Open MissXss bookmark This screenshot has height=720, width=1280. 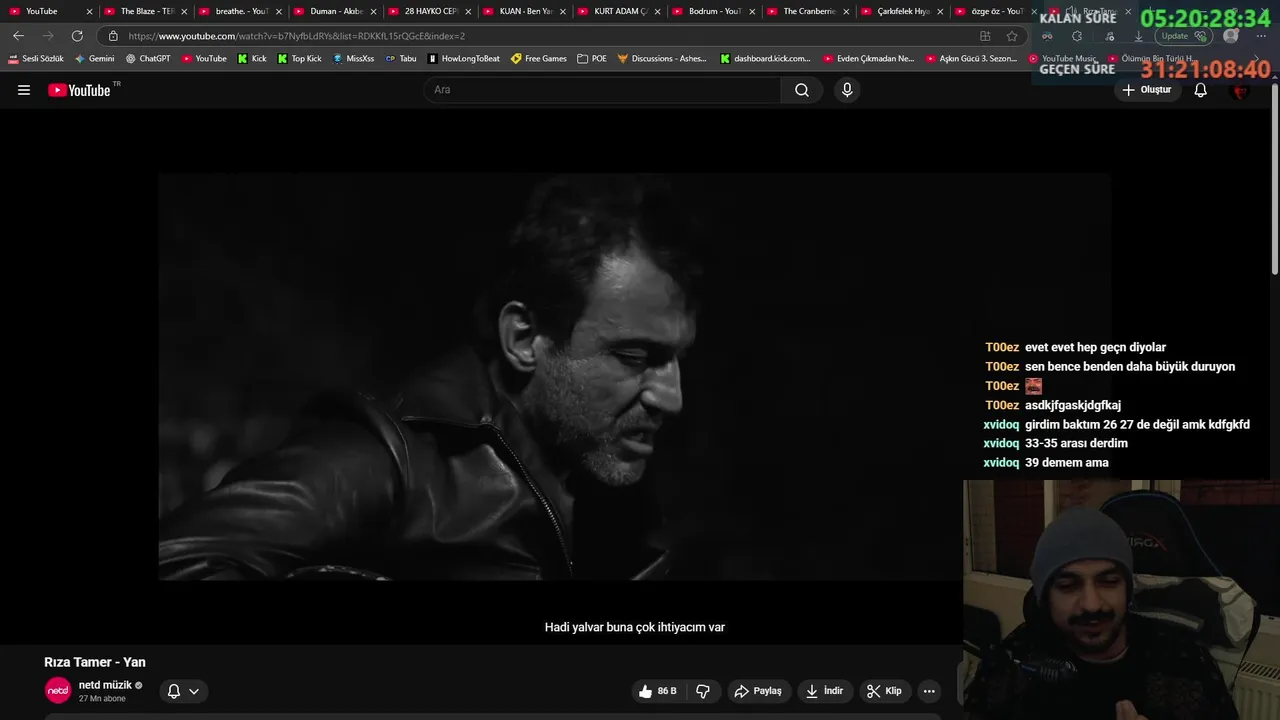pyautogui.click(x=353, y=59)
